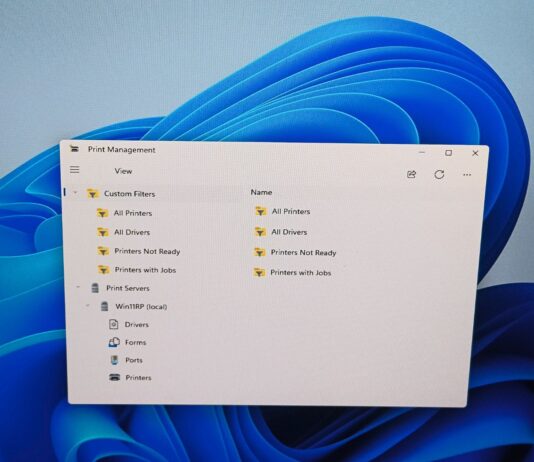534x462 pixels.
Task: Select All Drivers in the left tree
Action: tap(132, 232)
